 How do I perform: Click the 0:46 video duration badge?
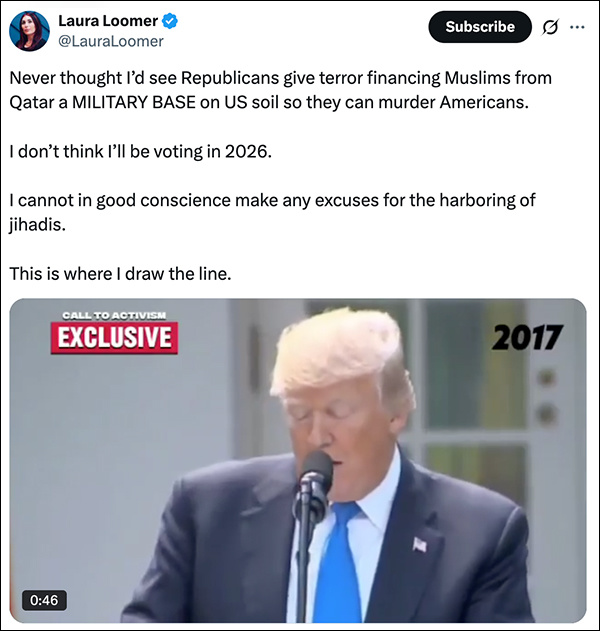[44, 600]
